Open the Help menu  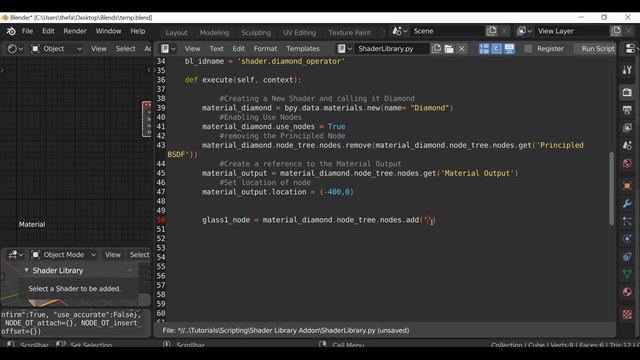[x=138, y=31]
